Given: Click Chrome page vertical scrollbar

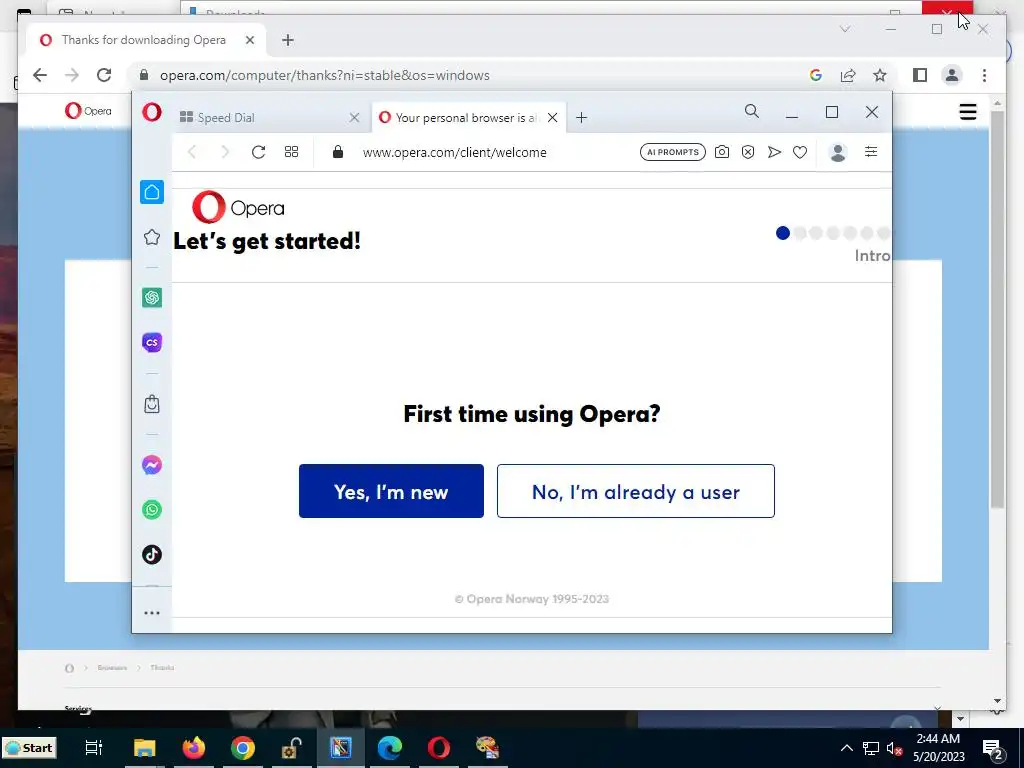Looking at the screenshot, I should click(x=997, y=310).
